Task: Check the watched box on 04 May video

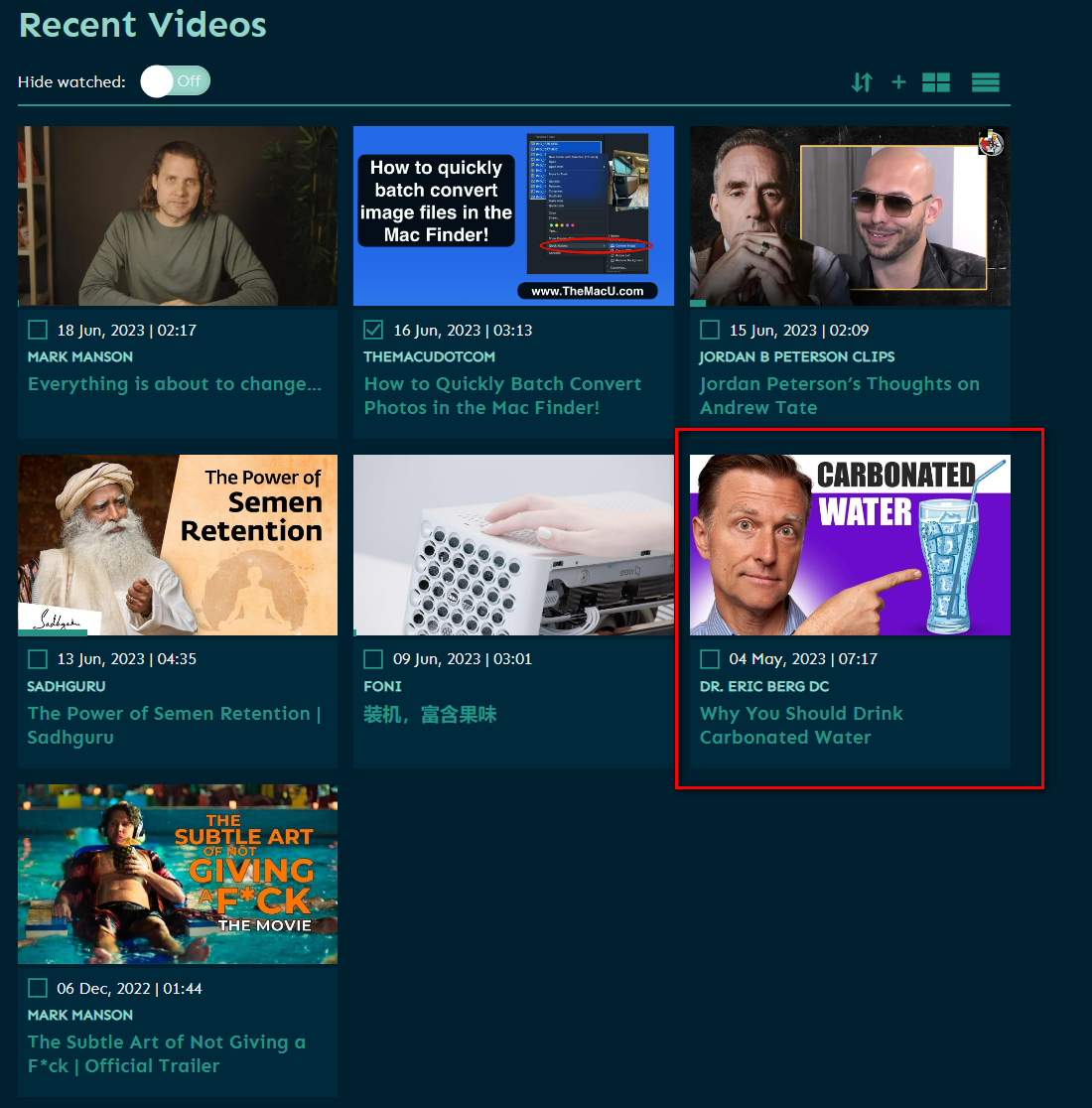Action: pyautogui.click(x=710, y=659)
